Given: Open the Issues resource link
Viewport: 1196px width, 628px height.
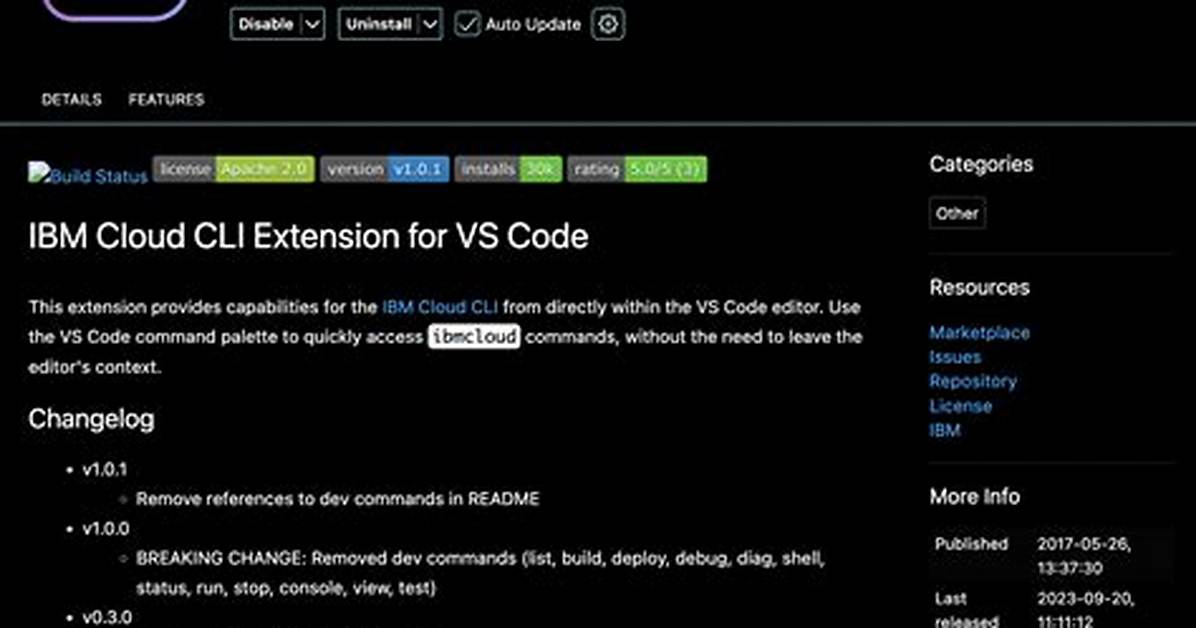Looking at the screenshot, I should 955,357.
